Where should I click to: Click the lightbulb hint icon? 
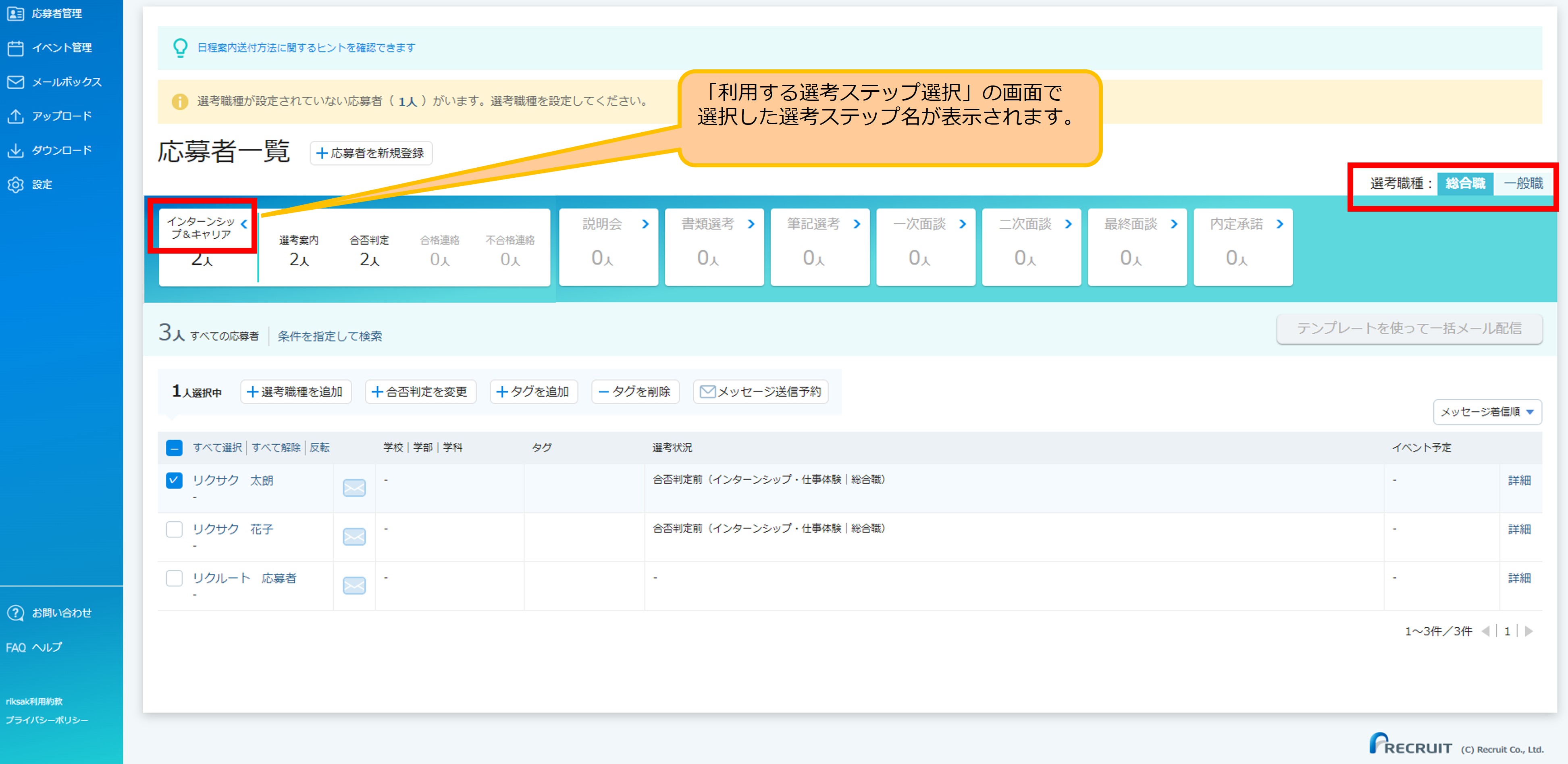[180, 48]
